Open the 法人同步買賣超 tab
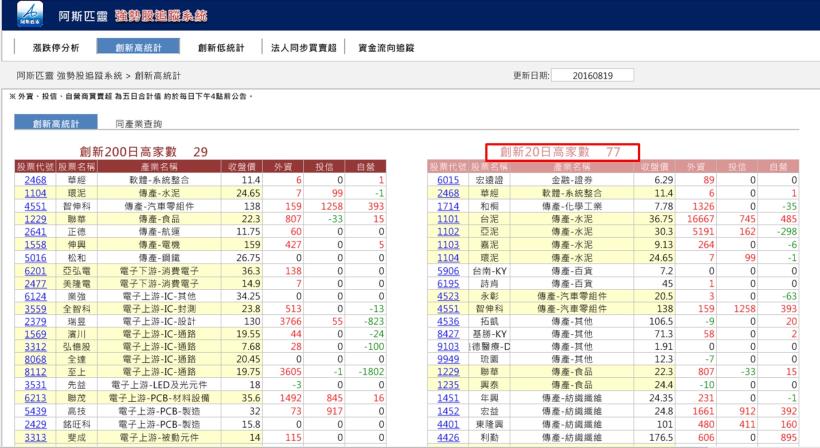This screenshot has width=820, height=448. coord(303,48)
